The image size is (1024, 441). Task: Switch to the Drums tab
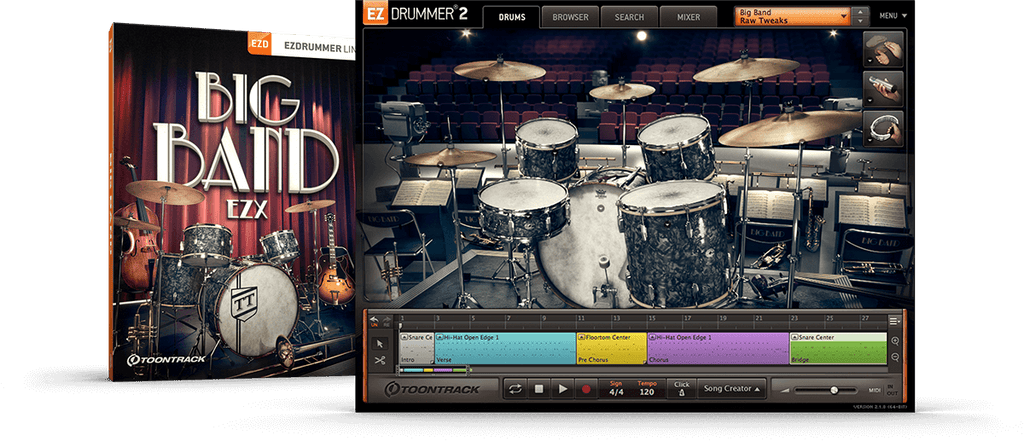[x=511, y=17]
